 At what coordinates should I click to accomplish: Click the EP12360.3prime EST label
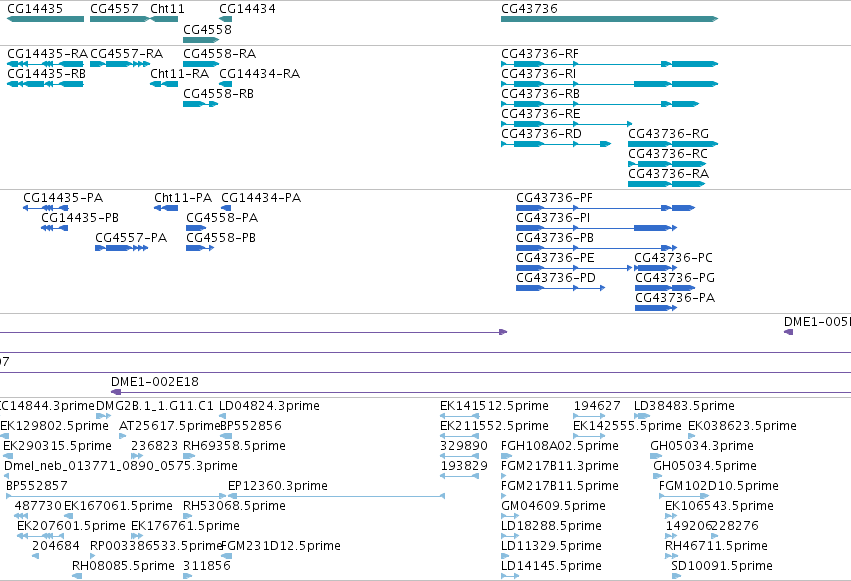click(278, 486)
